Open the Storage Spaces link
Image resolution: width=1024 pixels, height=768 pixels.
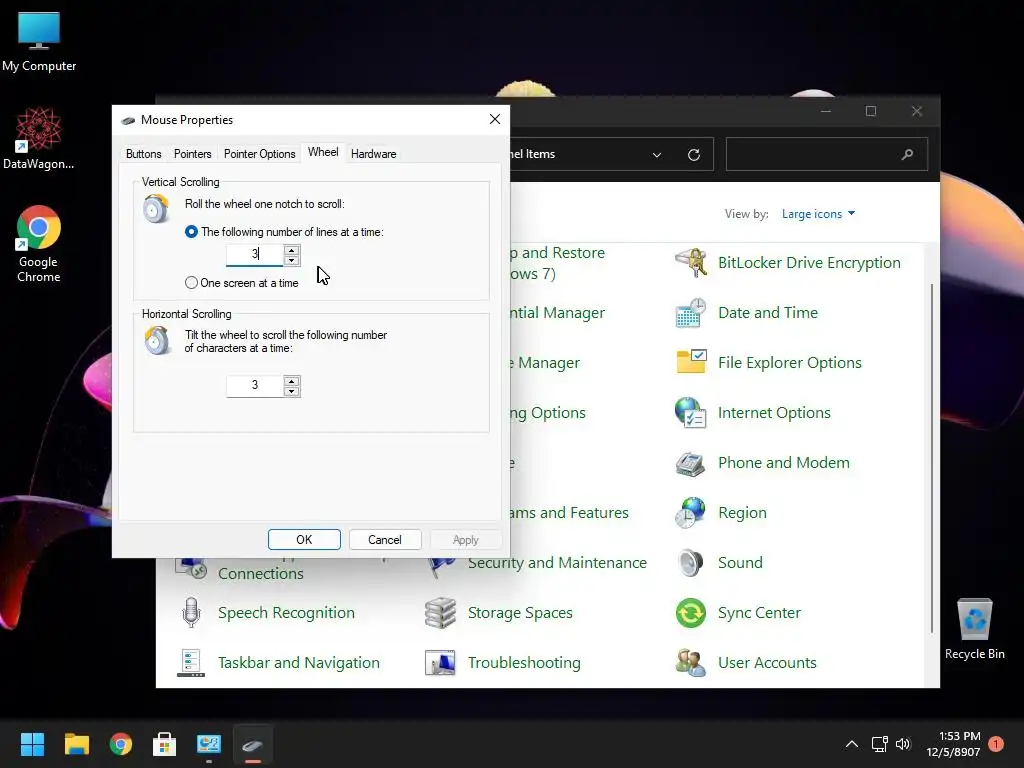point(520,613)
